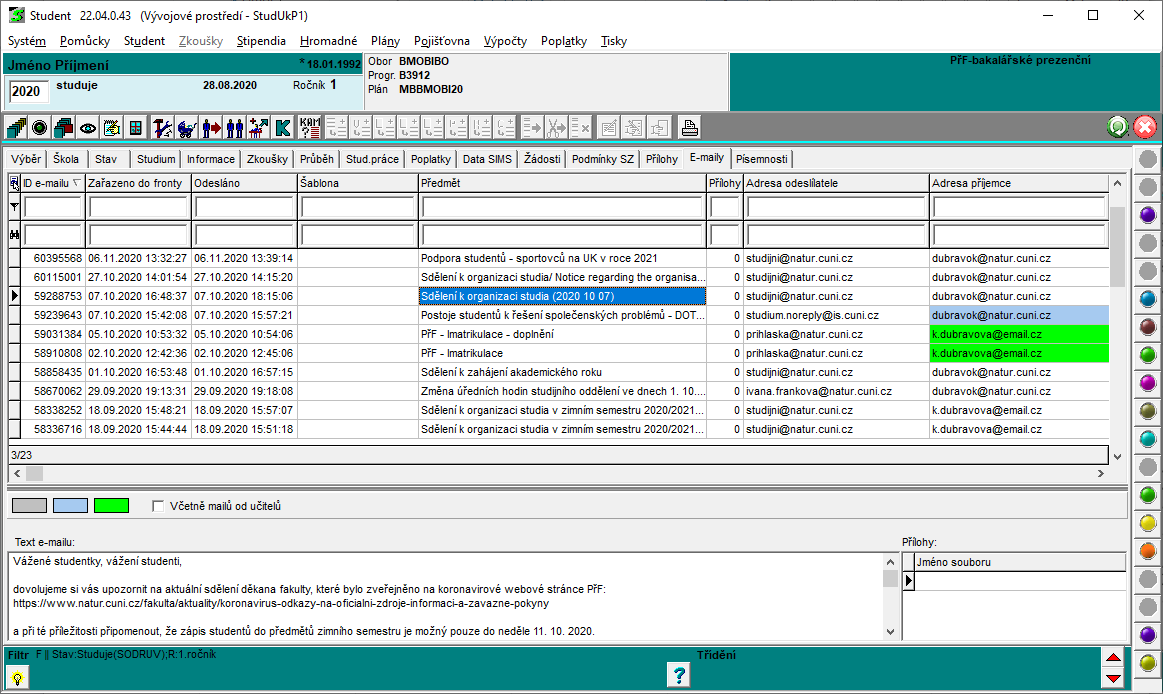Click the red down arrow for sorting

1113,679
